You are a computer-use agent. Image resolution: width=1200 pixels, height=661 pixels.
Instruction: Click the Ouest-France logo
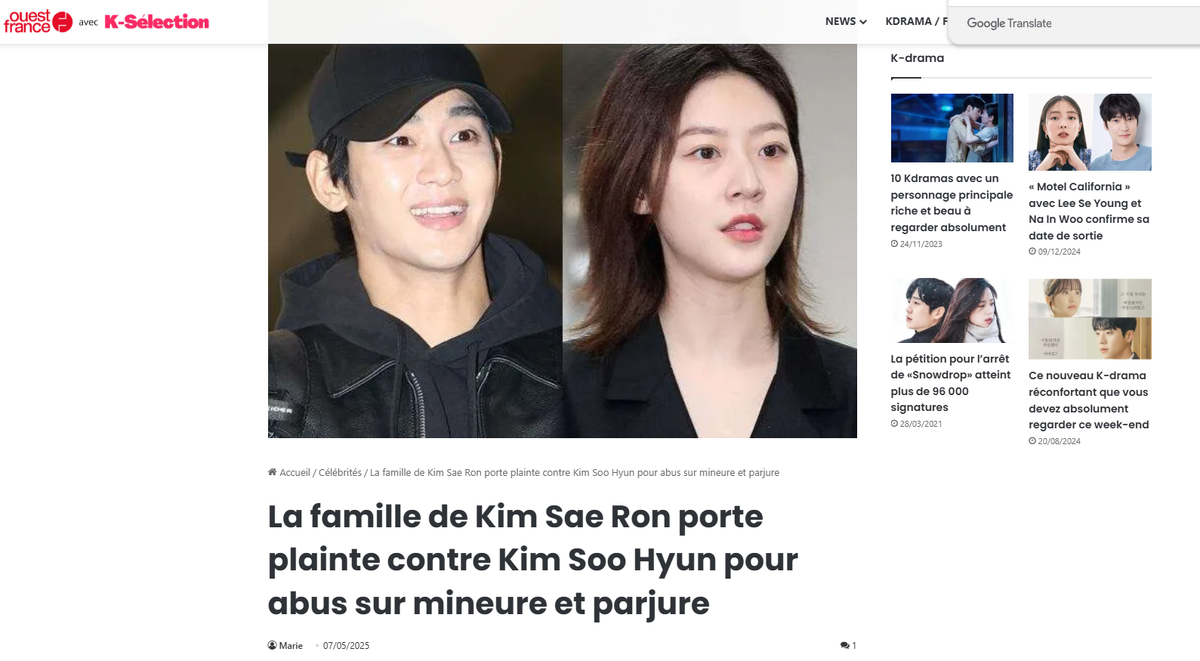(38, 21)
